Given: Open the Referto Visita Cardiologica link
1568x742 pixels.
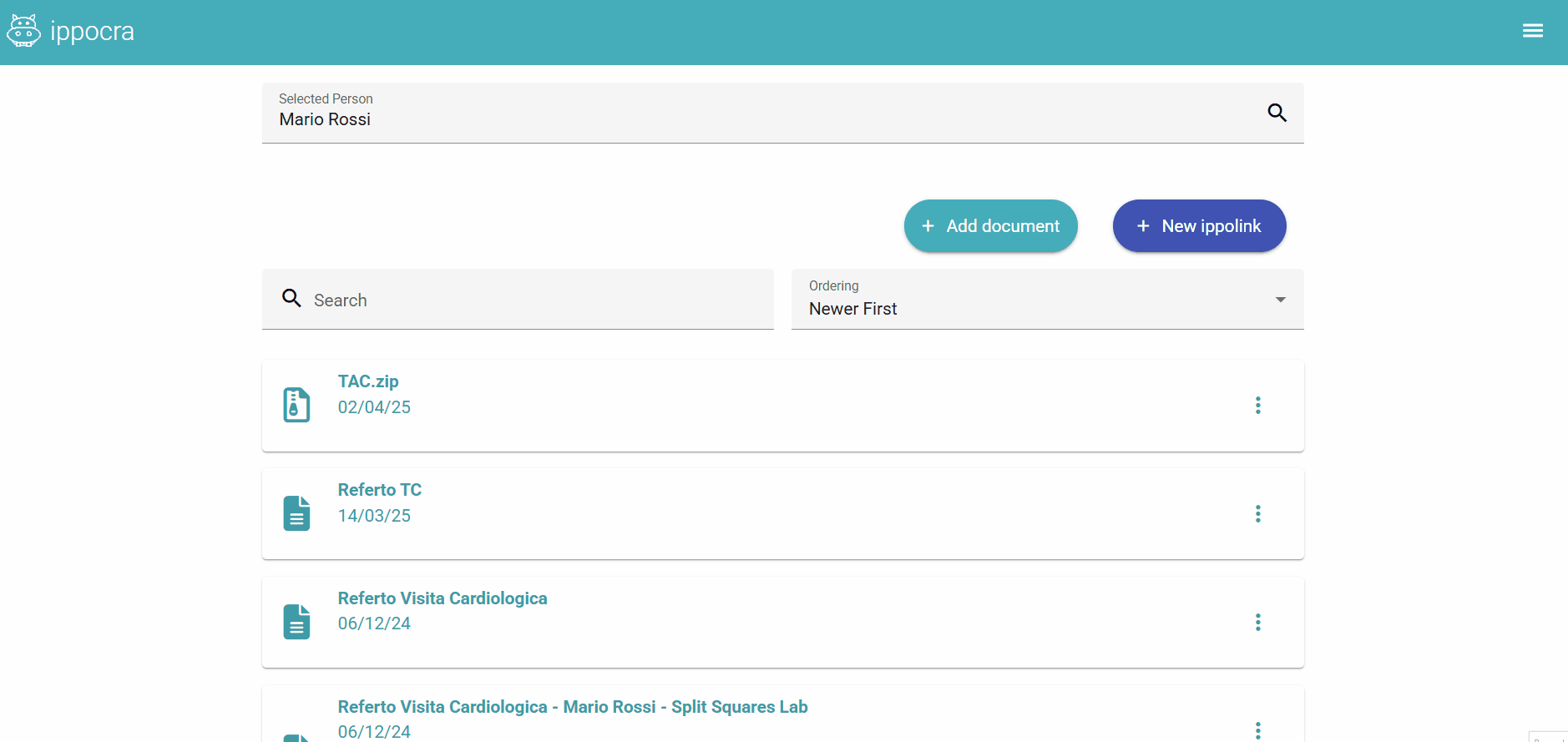Looking at the screenshot, I should click(443, 598).
